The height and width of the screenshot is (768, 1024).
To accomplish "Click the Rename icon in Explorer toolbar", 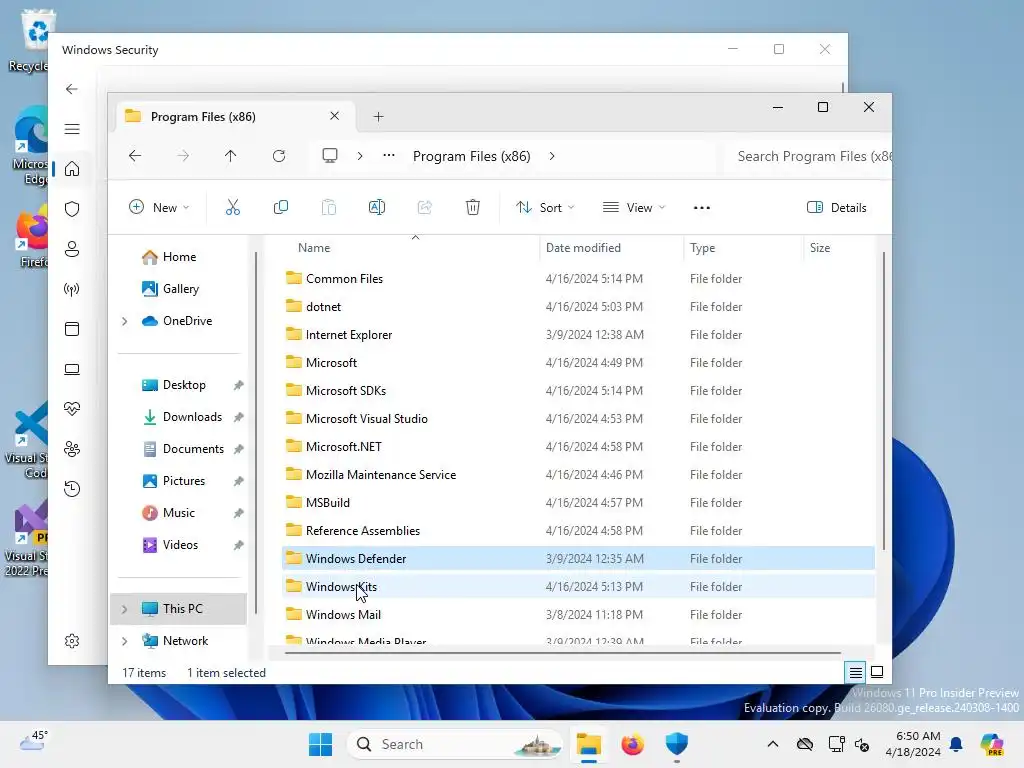I will 377,208.
